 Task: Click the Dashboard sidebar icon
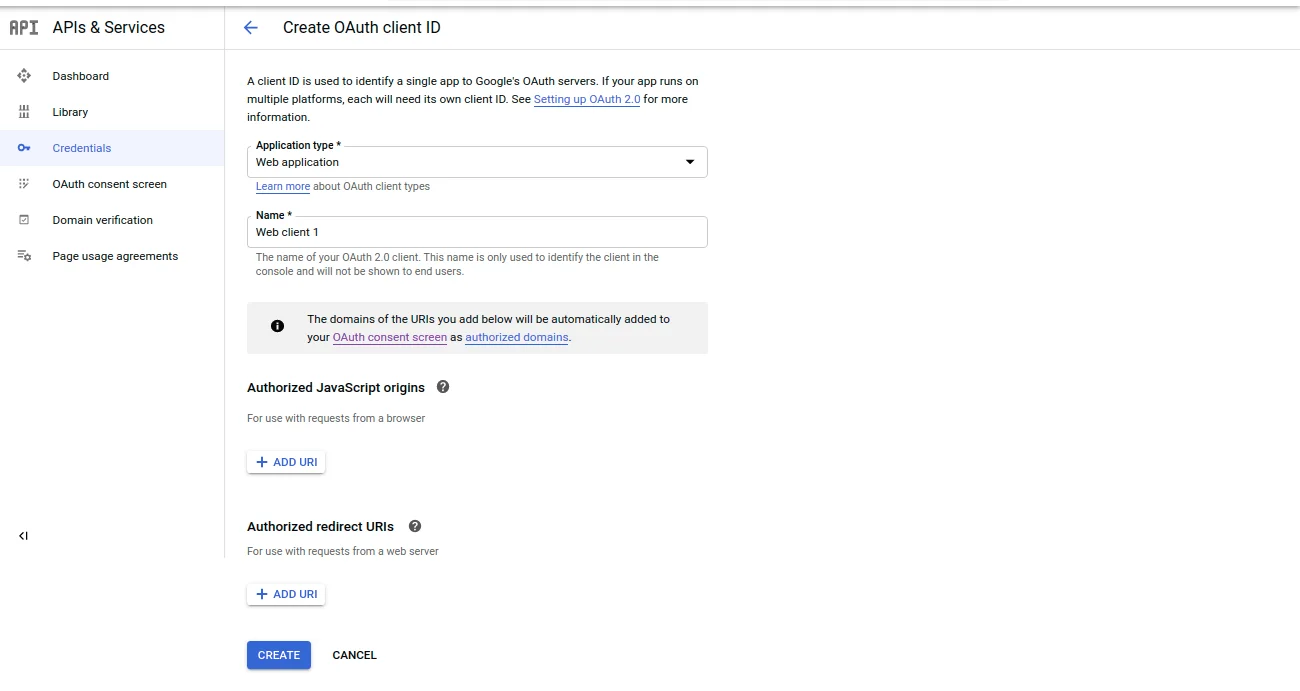point(24,76)
